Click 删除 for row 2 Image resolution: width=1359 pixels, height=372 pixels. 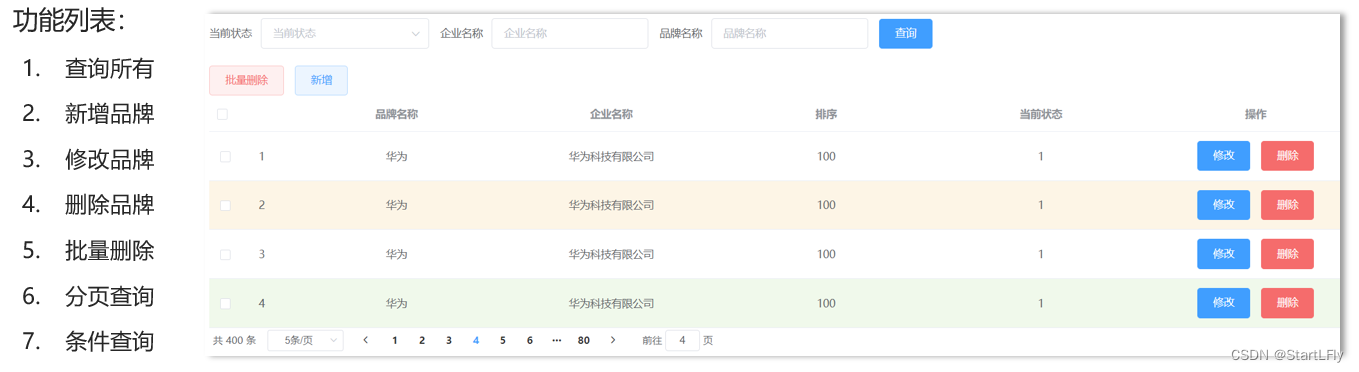coord(1287,205)
